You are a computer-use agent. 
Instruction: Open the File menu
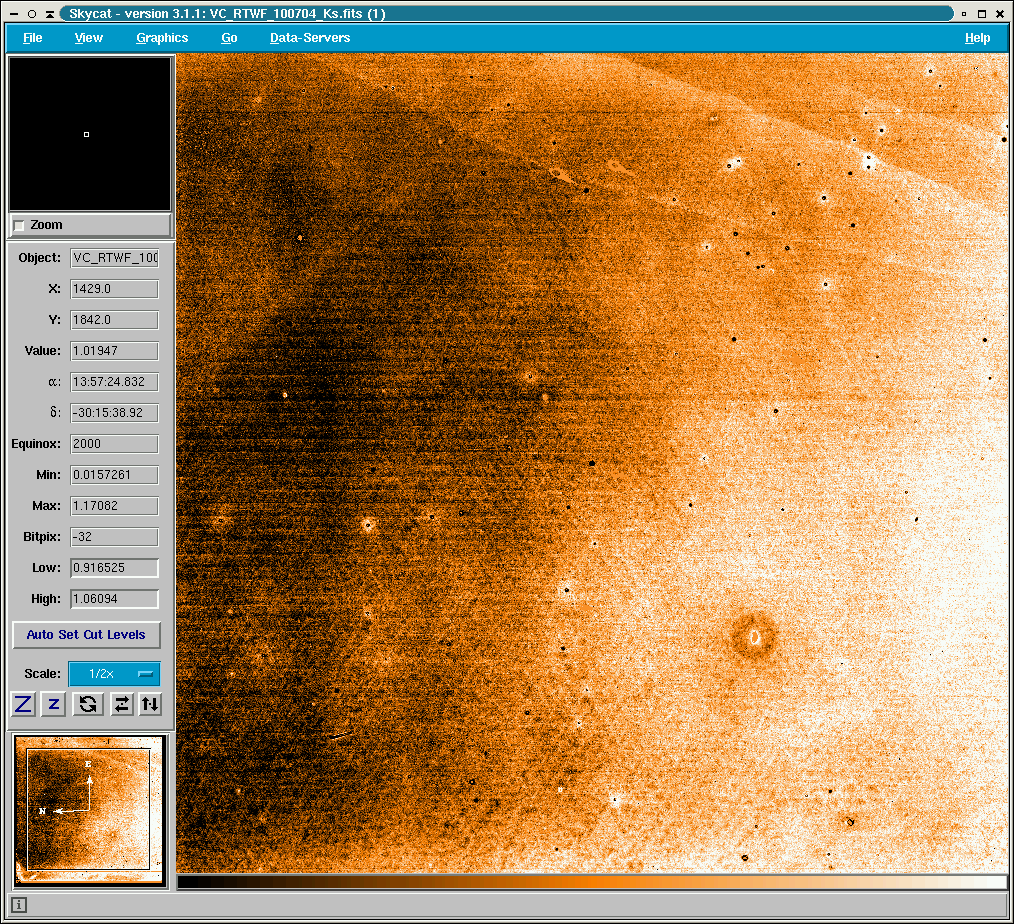[32, 38]
